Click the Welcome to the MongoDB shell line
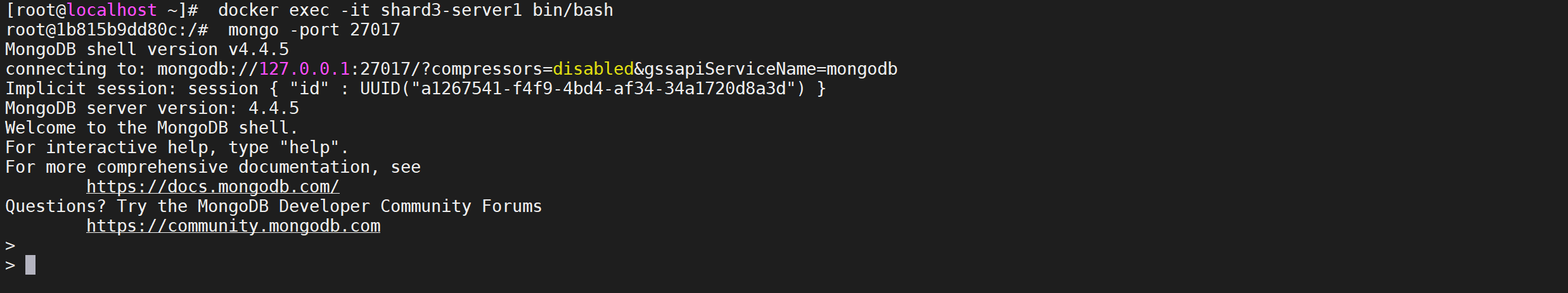The image size is (1568, 293). (x=151, y=128)
